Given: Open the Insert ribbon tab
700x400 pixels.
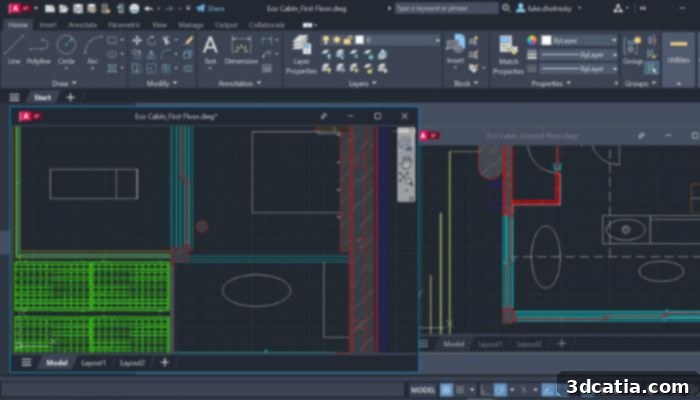Looking at the screenshot, I should click(48, 25).
